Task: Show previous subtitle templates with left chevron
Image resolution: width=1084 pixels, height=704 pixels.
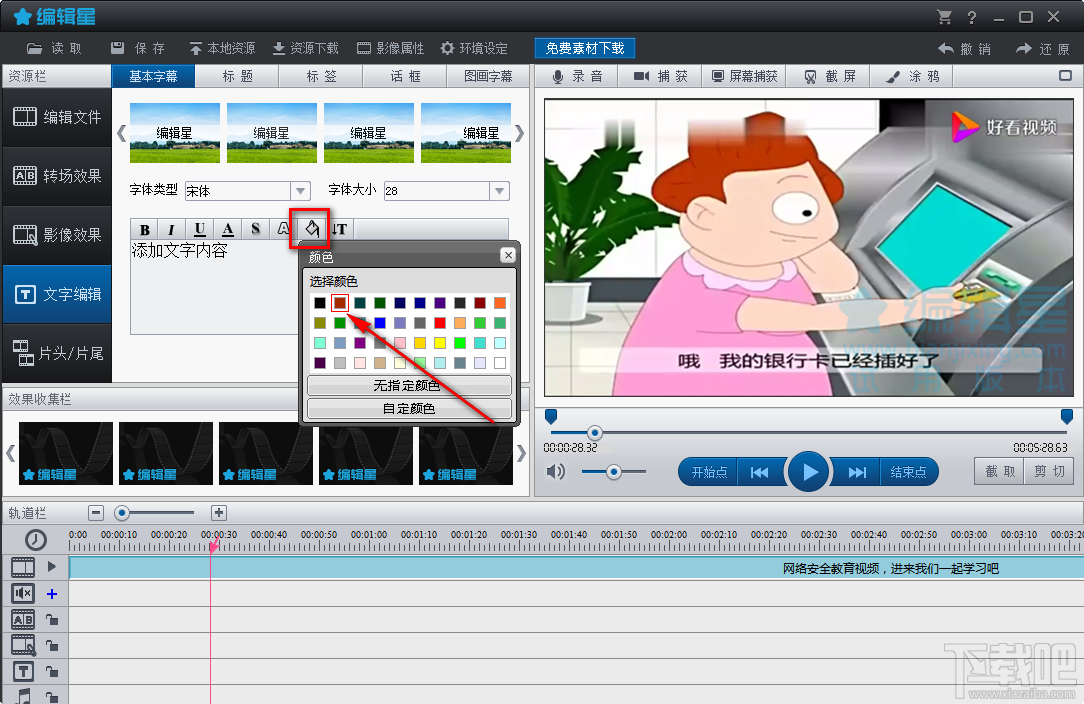Action: coord(122,133)
